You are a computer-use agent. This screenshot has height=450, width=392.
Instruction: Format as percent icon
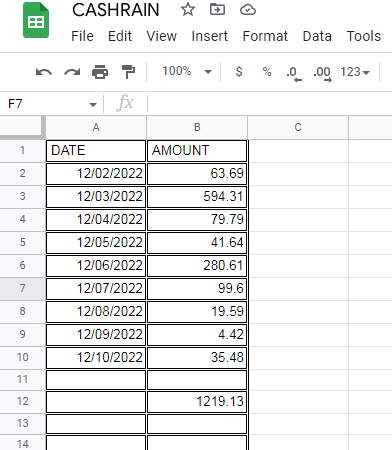[x=267, y=72]
